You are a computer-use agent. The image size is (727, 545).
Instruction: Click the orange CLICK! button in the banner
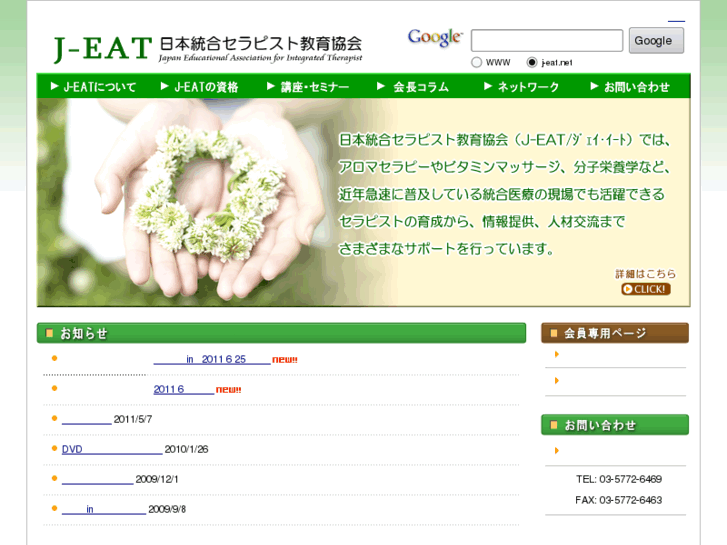(646, 289)
